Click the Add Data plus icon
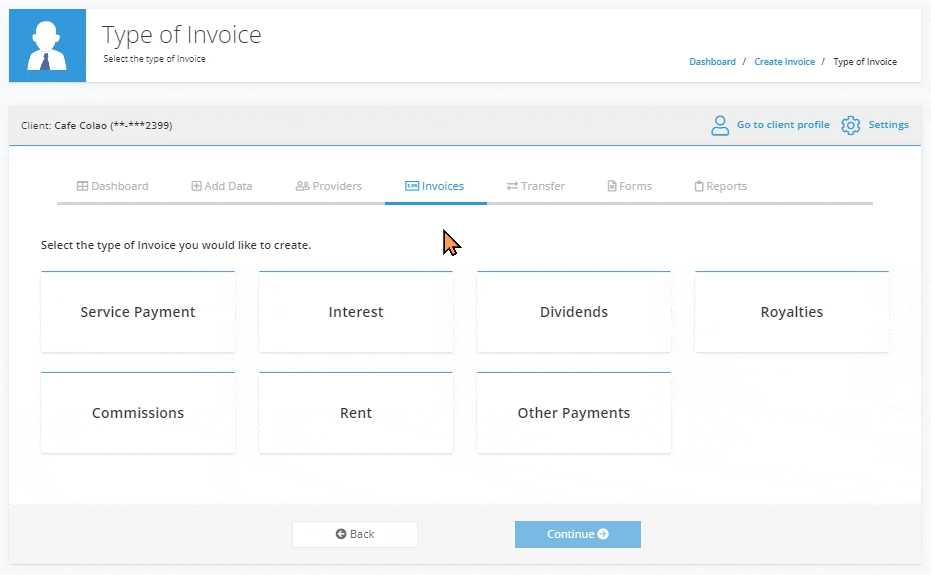Image resolution: width=931 pixels, height=575 pixels. 196,186
